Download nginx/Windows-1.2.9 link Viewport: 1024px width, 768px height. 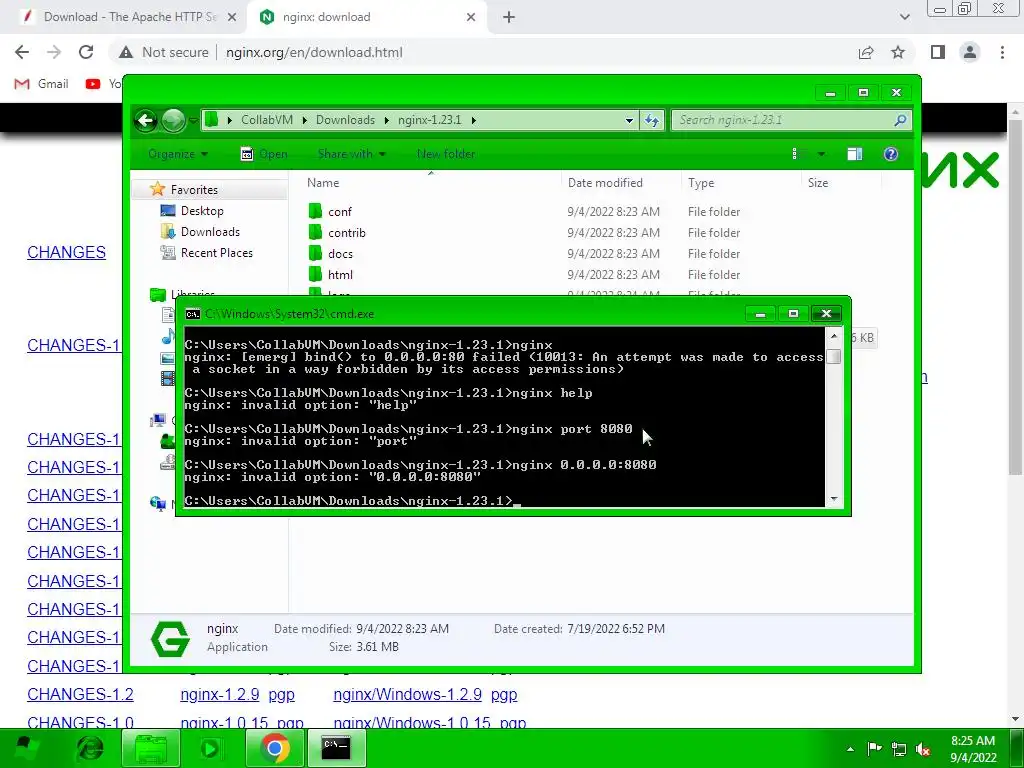click(408, 694)
